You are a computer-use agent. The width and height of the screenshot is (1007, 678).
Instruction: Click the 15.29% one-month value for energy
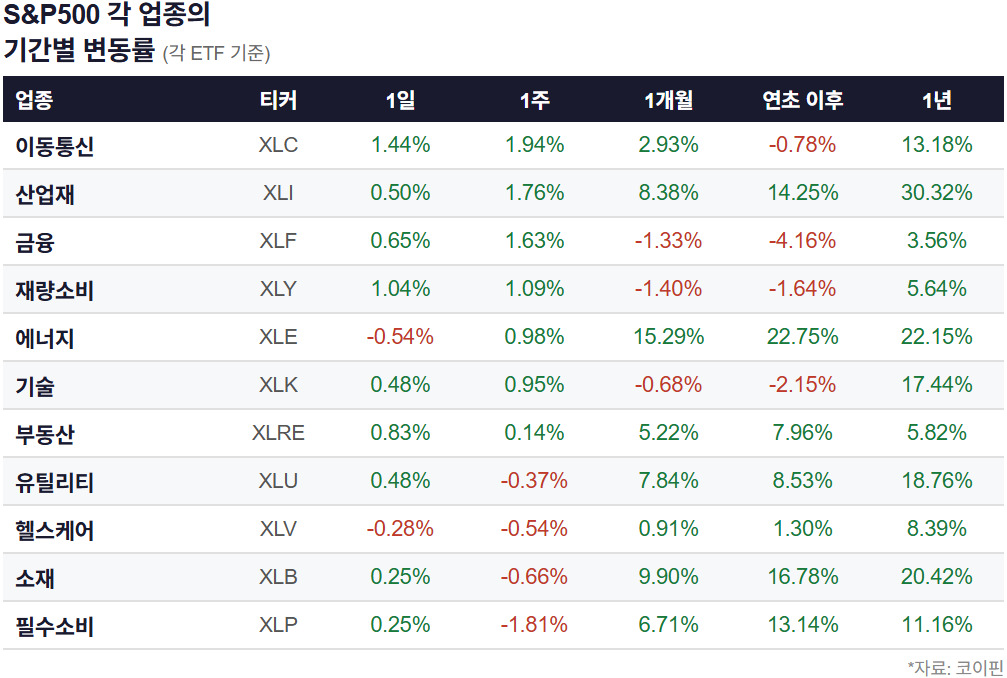(x=668, y=337)
